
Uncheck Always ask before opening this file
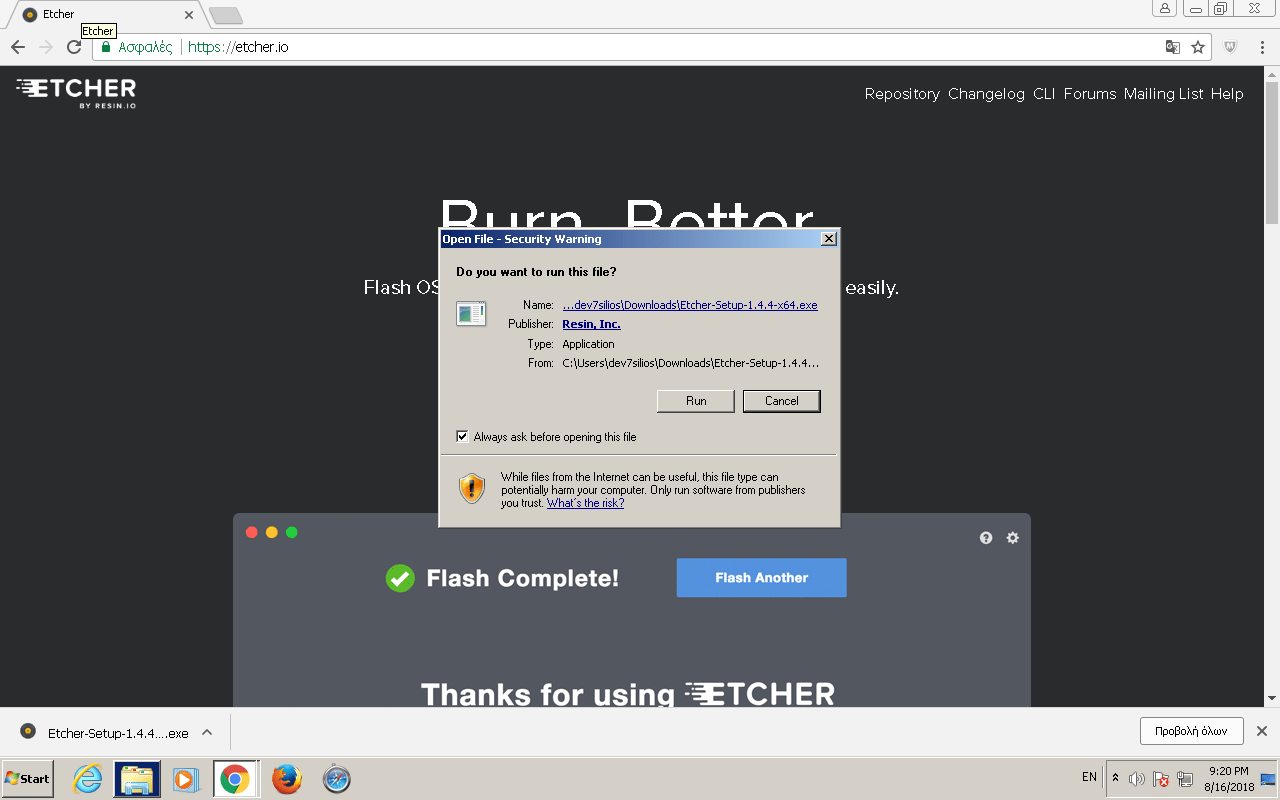pyautogui.click(x=462, y=437)
